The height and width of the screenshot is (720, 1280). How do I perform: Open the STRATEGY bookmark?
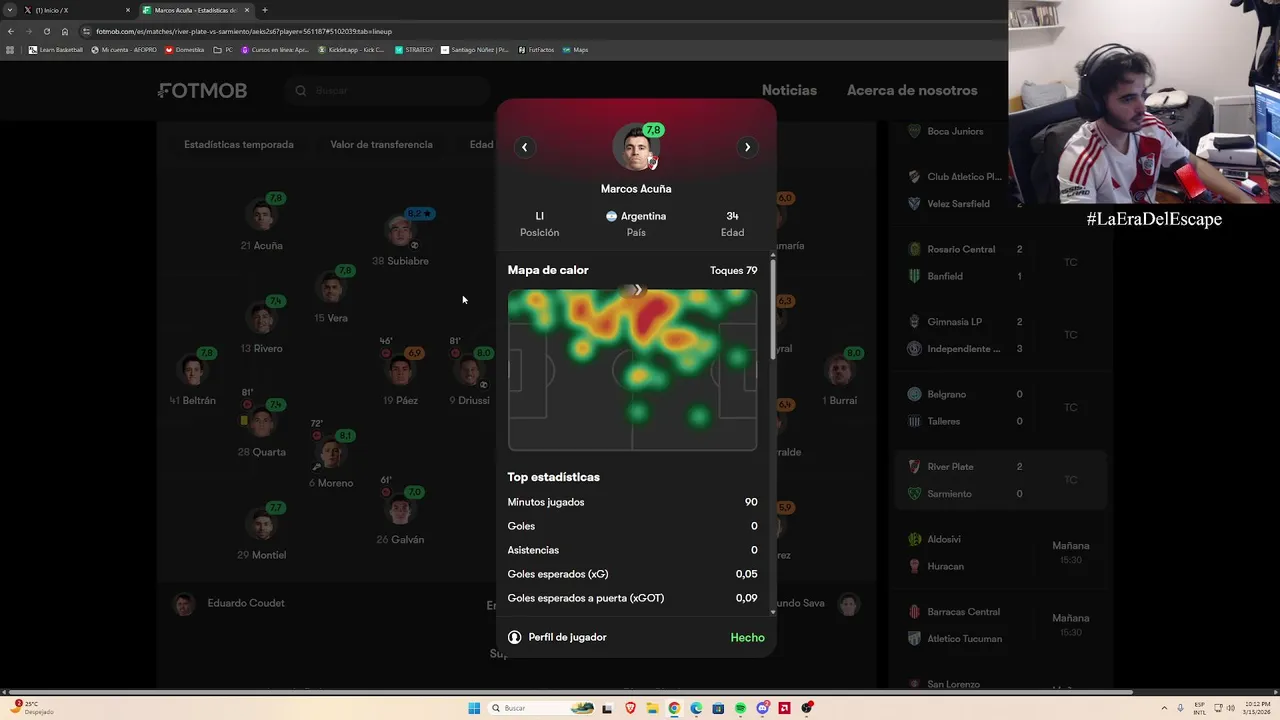pos(414,50)
